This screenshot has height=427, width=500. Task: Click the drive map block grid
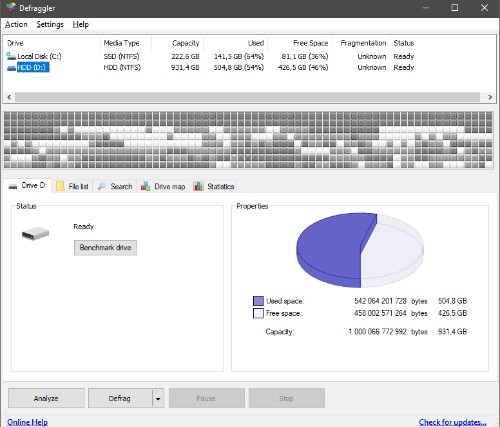coord(248,140)
